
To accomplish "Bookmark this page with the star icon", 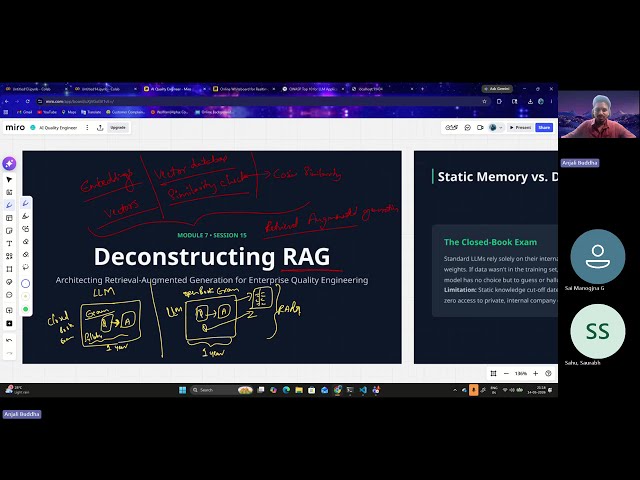I will [484, 101].
